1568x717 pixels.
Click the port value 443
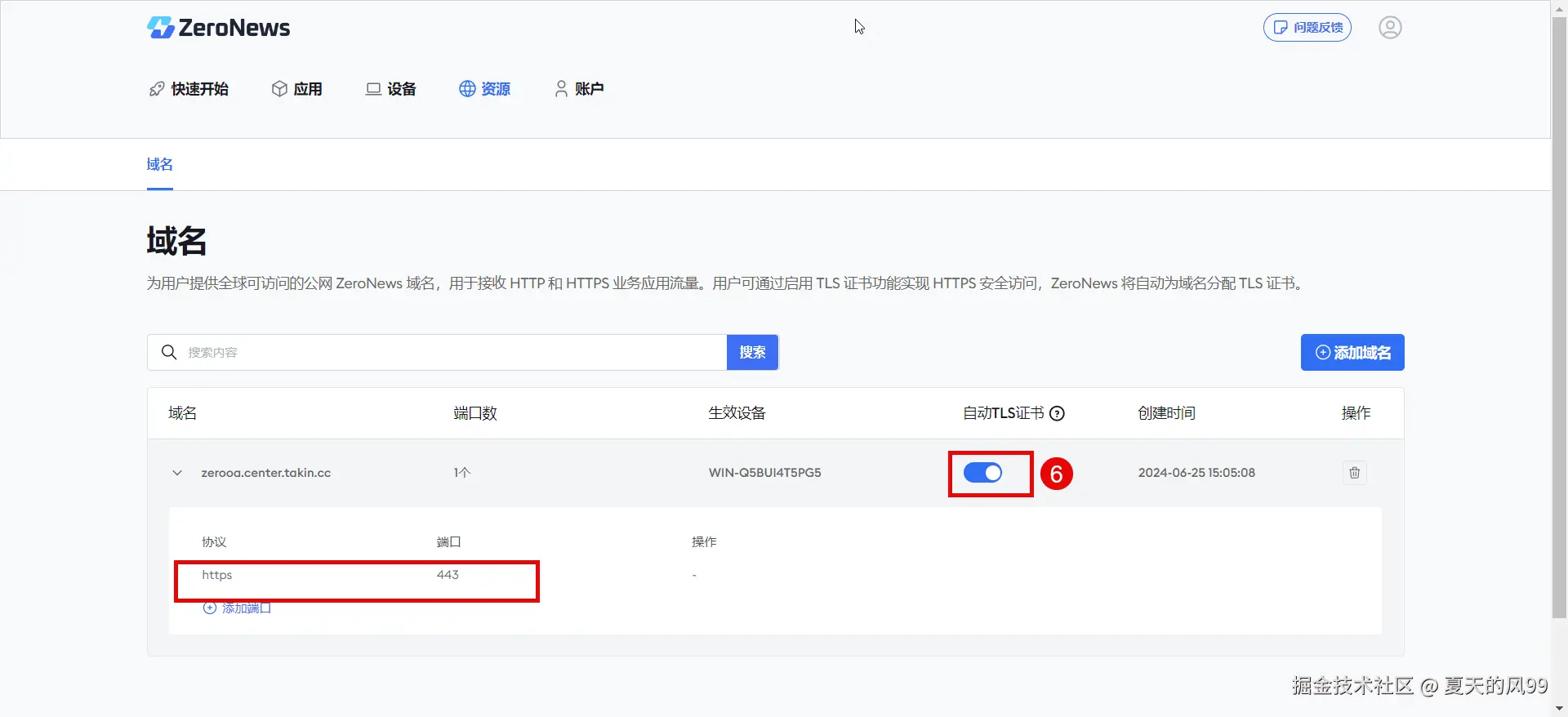pyautogui.click(x=448, y=575)
